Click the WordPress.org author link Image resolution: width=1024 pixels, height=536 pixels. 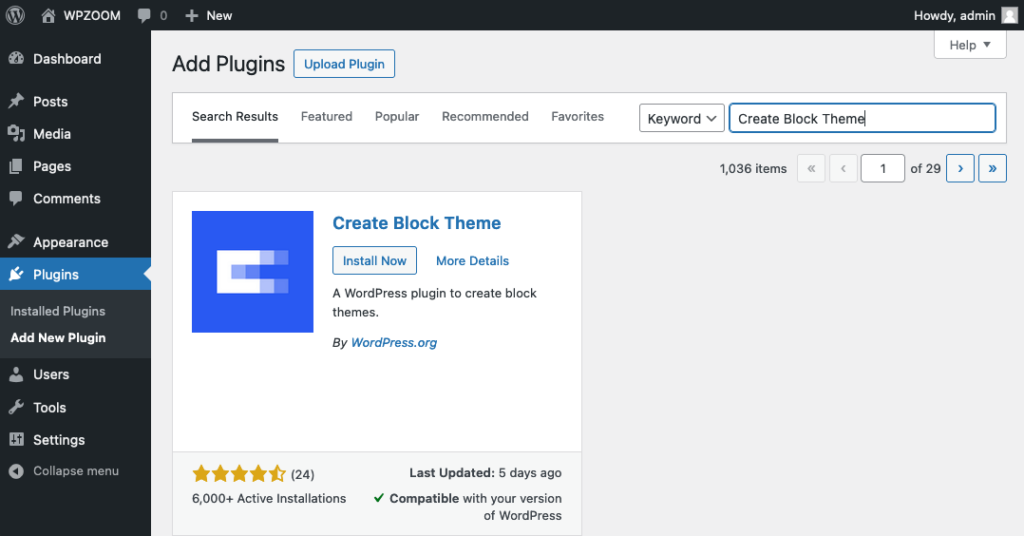(394, 342)
